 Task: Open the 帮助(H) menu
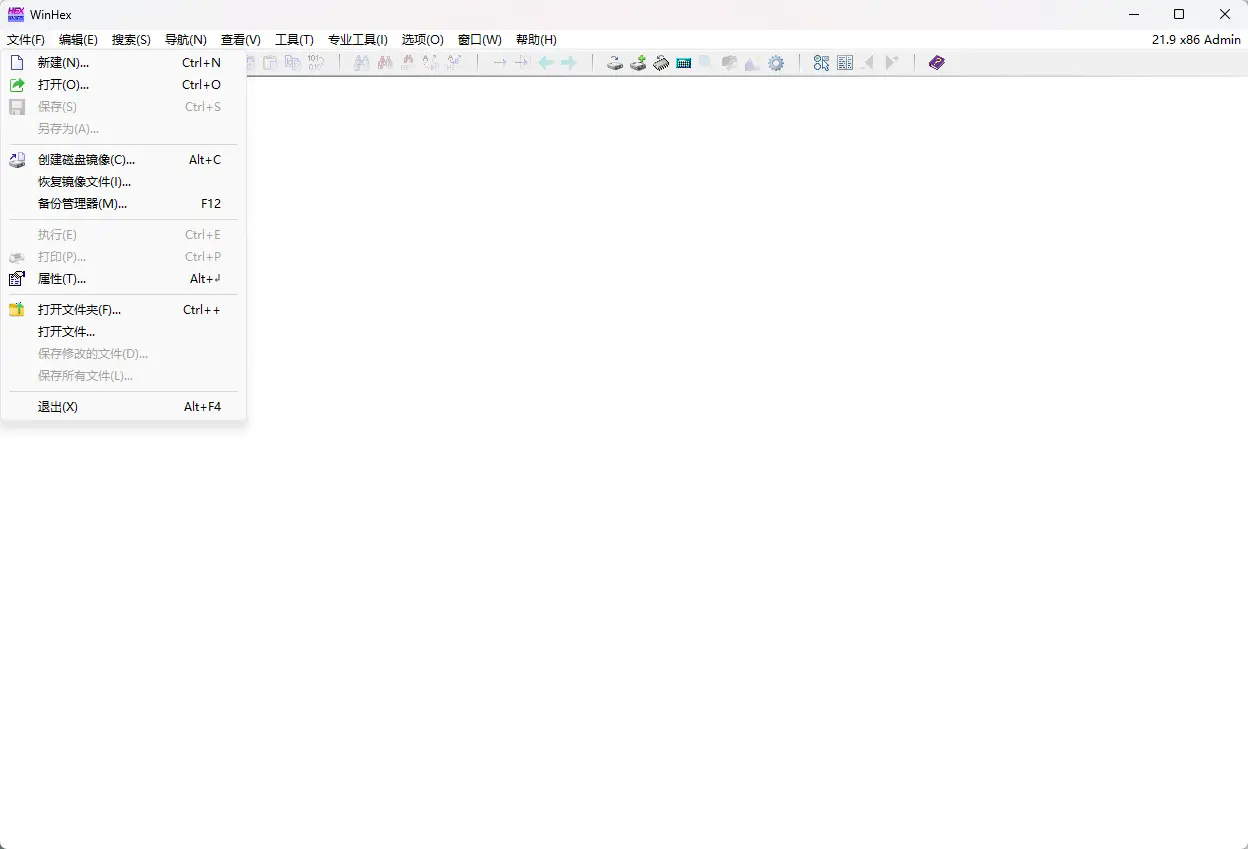click(x=536, y=40)
